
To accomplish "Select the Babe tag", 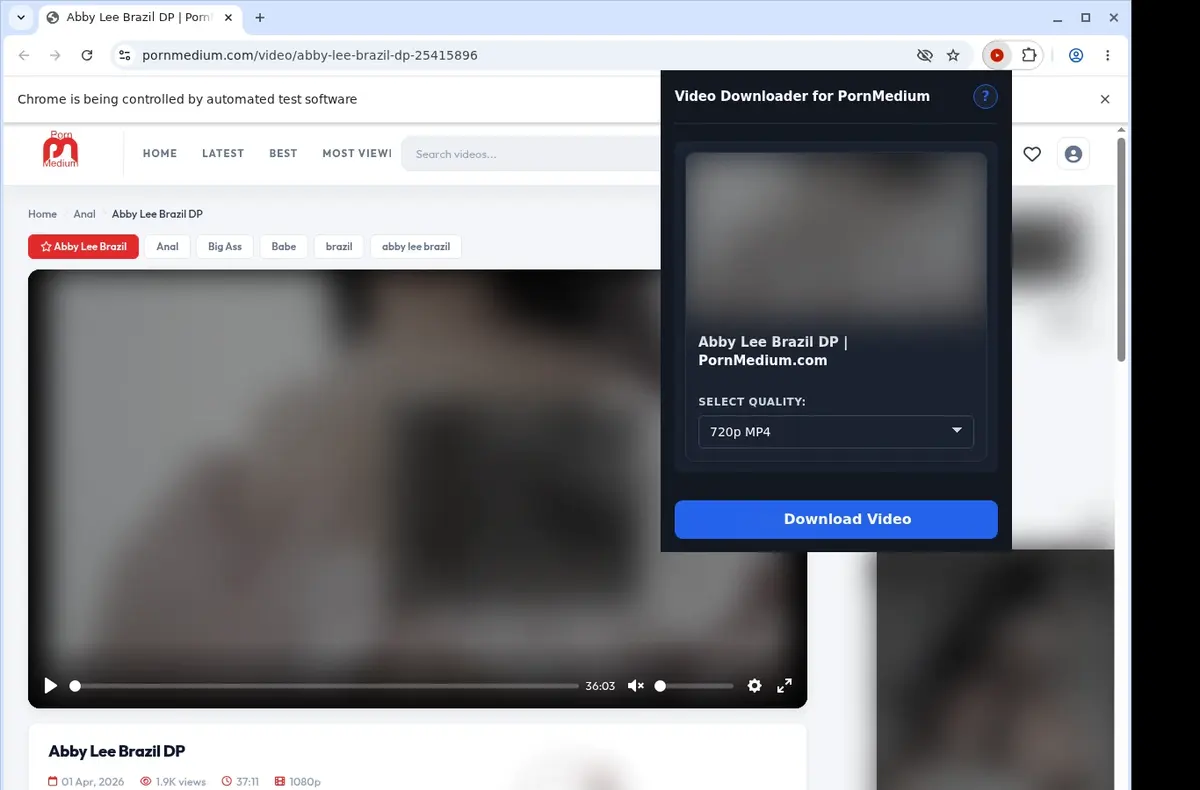I will tap(284, 246).
